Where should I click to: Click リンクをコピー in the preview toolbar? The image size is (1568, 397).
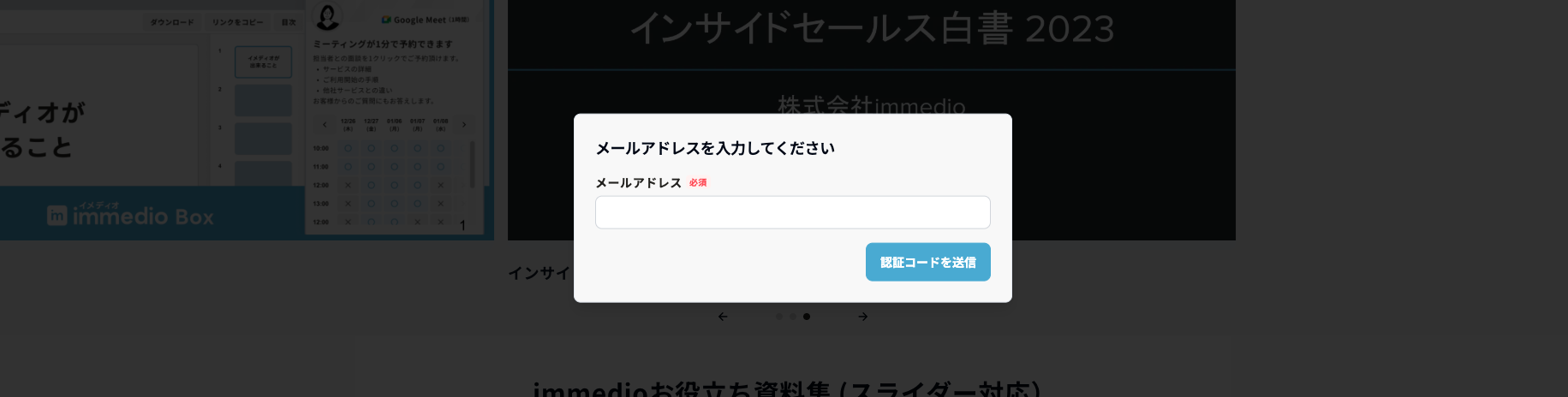[x=237, y=22]
